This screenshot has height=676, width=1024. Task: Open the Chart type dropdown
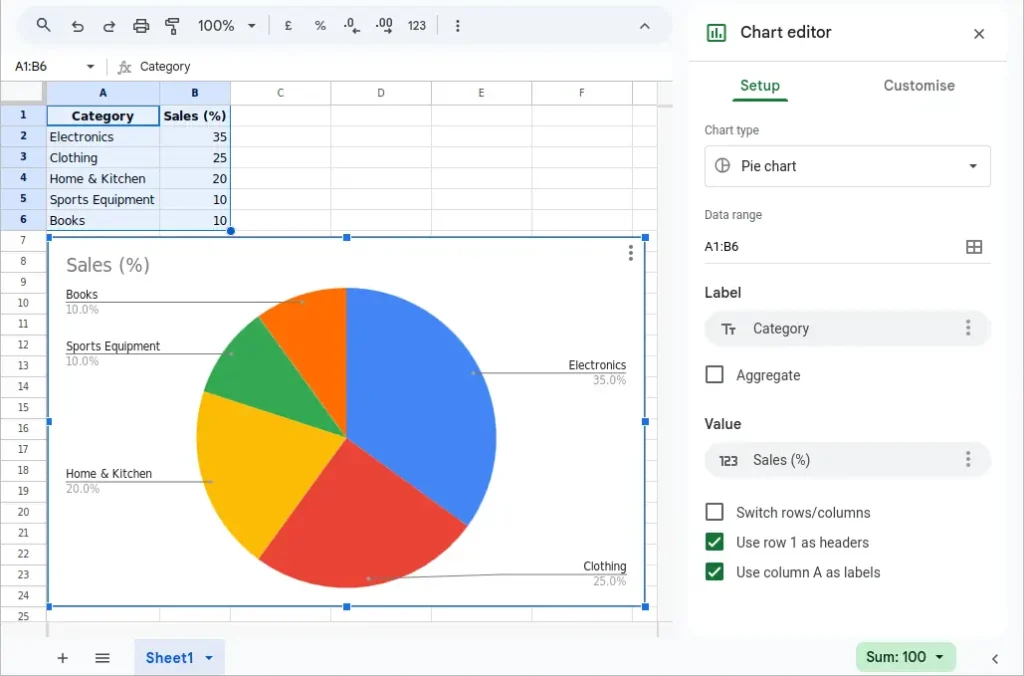tap(847, 166)
